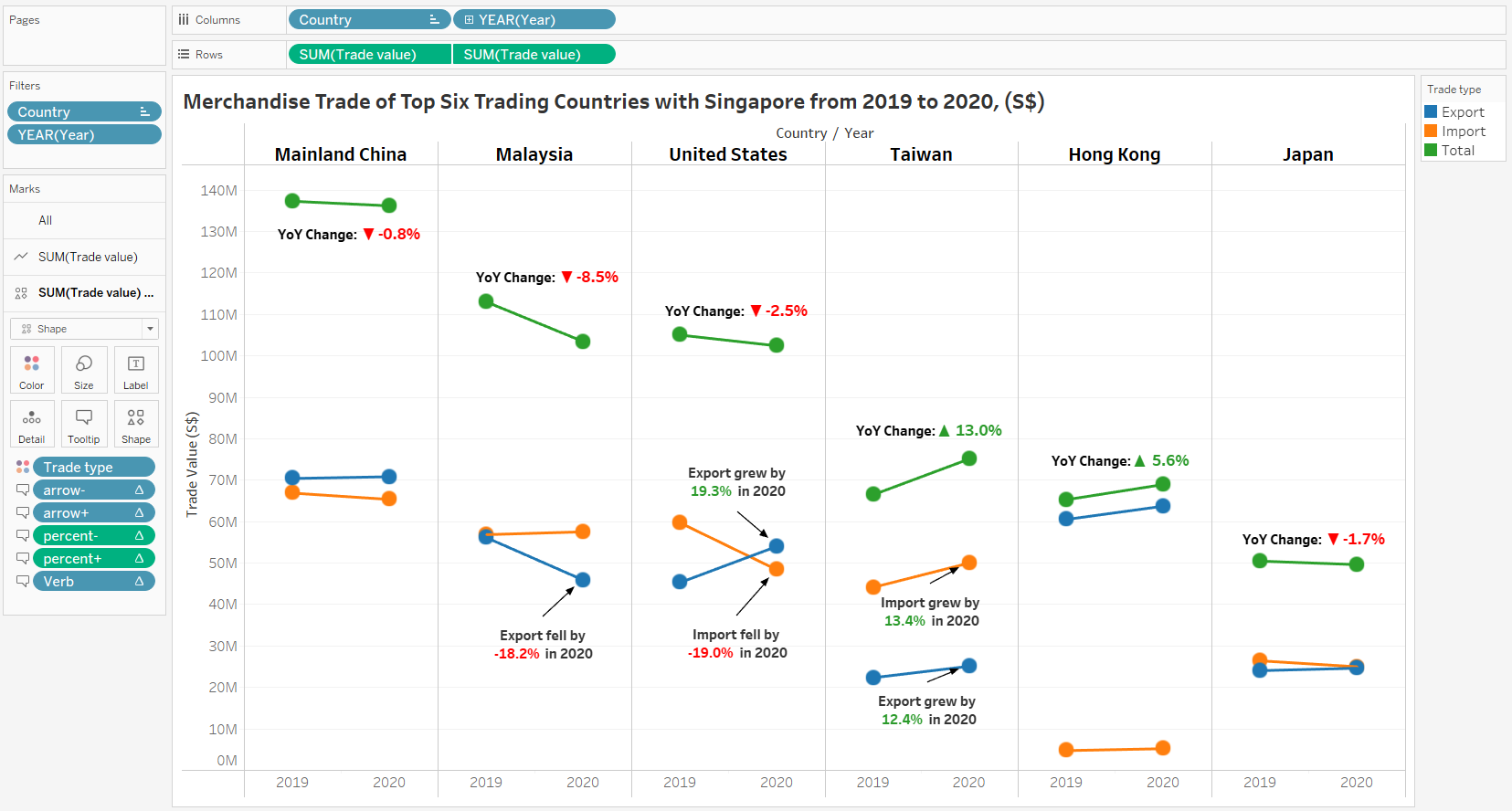The width and height of the screenshot is (1512, 811).
Task: Click the green Total legend swatch
Action: (x=1431, y=150)
